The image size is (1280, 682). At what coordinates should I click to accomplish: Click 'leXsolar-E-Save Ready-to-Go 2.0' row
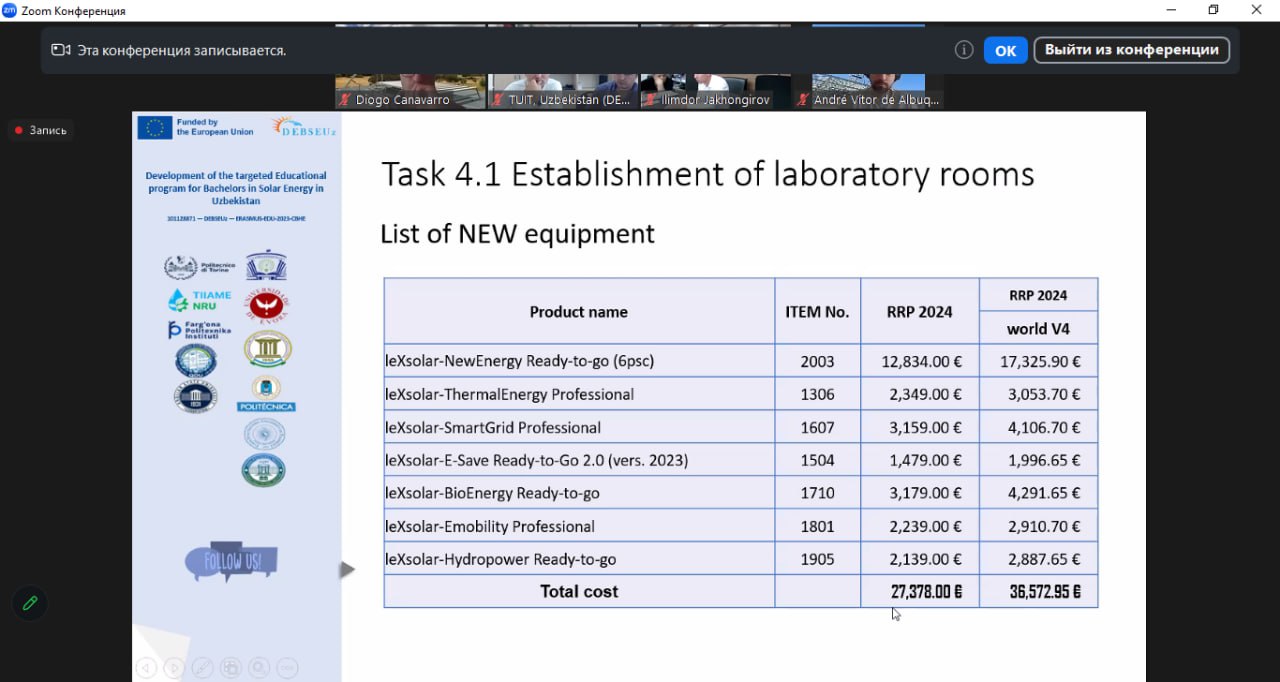point(741,460)
